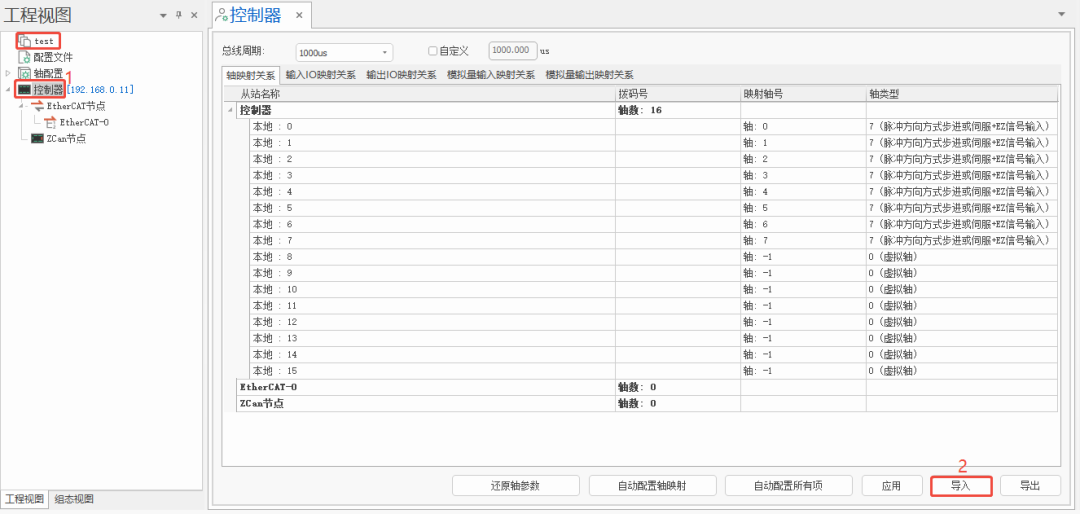Viewport: 1080px width, 514px height.
Task: Close the 工程视图 panel
Action: 194,14
